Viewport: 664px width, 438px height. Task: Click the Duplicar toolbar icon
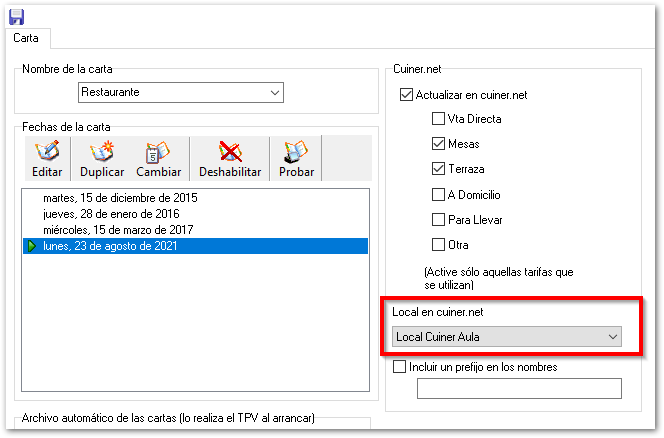[x=102, y=159]
